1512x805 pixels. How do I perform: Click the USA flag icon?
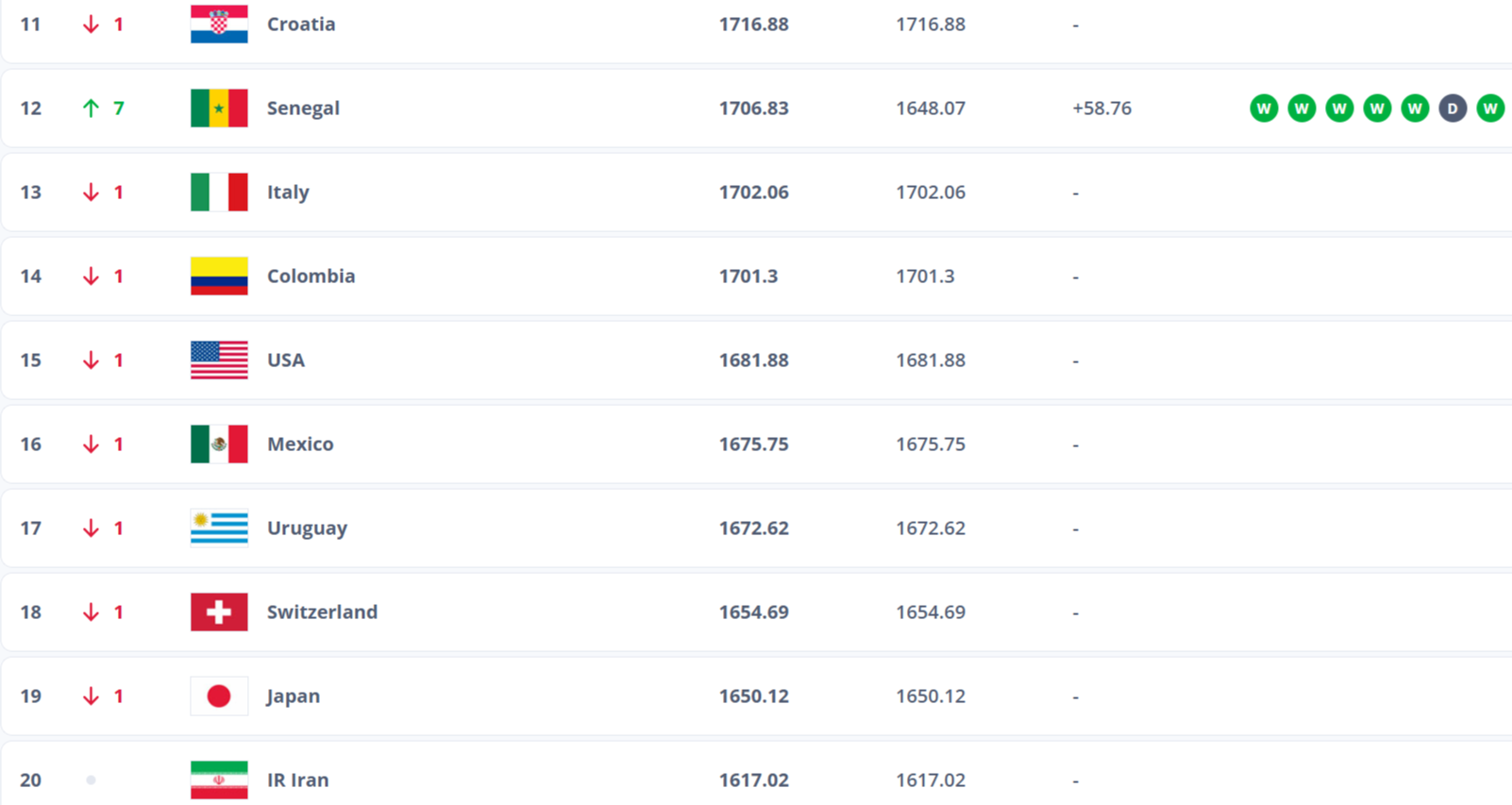tap(219, 361)
